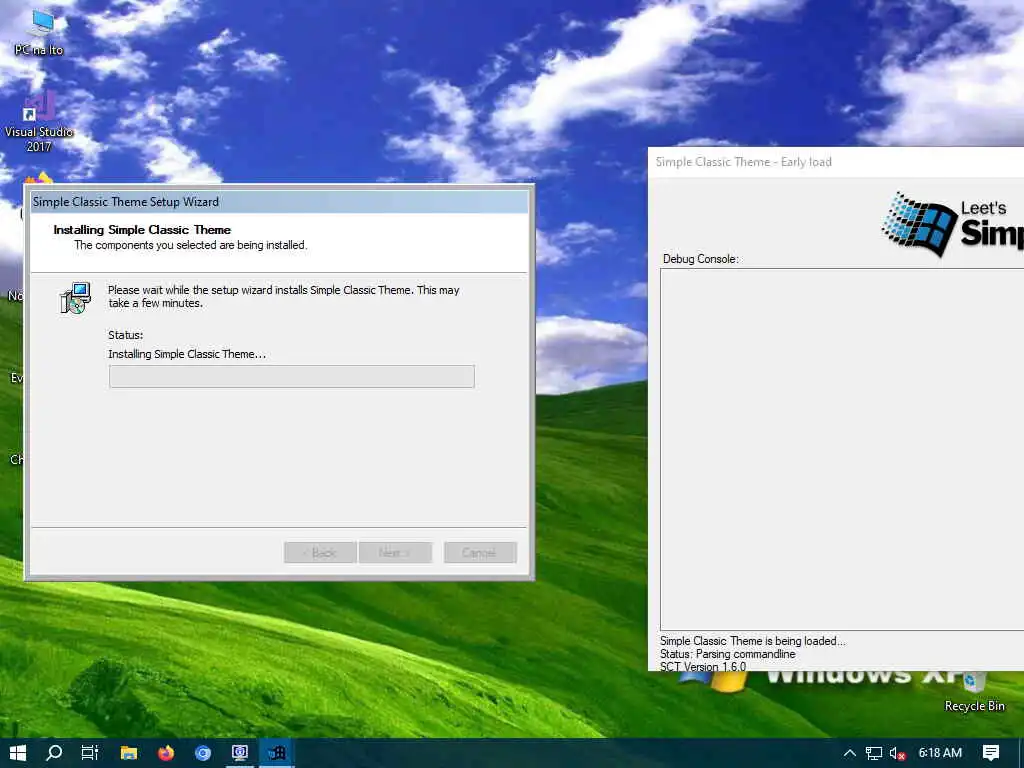
Task: Click the installation progress bar
Action: click(x=292, y=376)
